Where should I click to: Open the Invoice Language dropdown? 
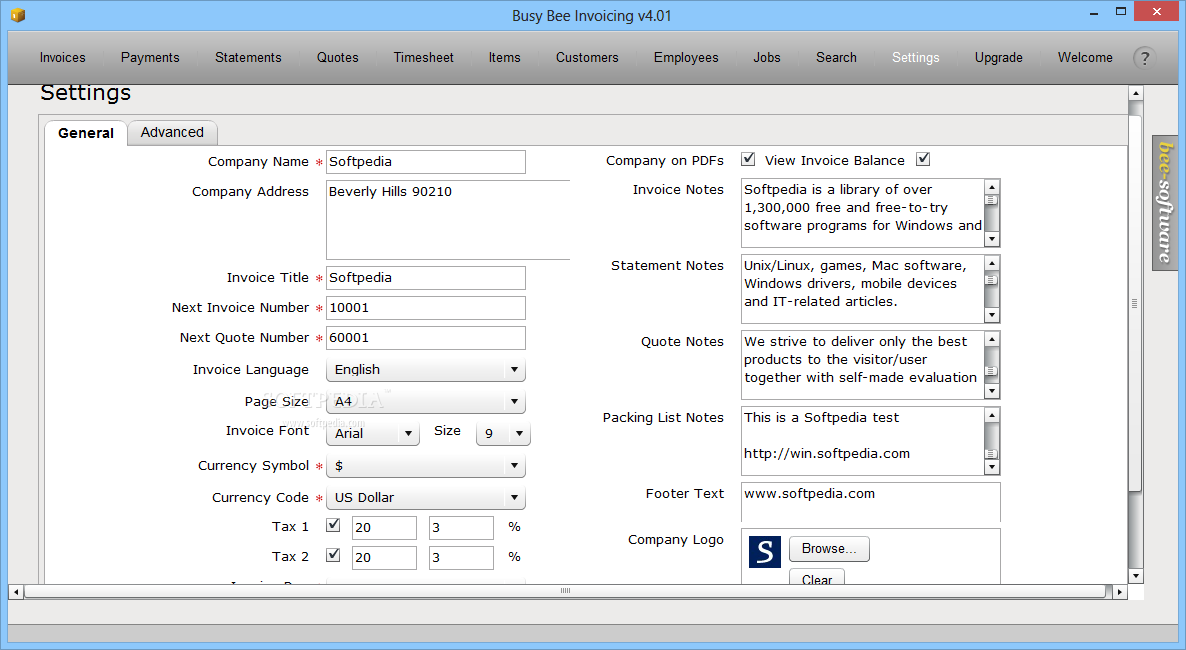click(x=426, y=369)
